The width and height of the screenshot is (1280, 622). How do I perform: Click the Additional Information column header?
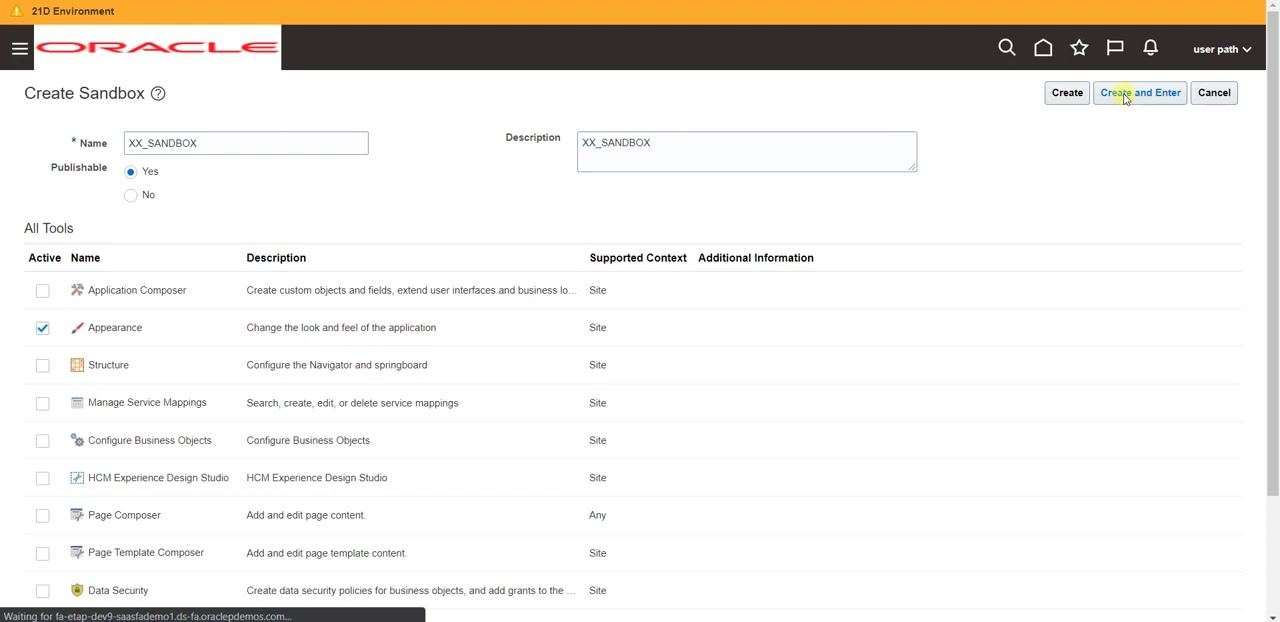pyautogui.click(x=756, y=258)
